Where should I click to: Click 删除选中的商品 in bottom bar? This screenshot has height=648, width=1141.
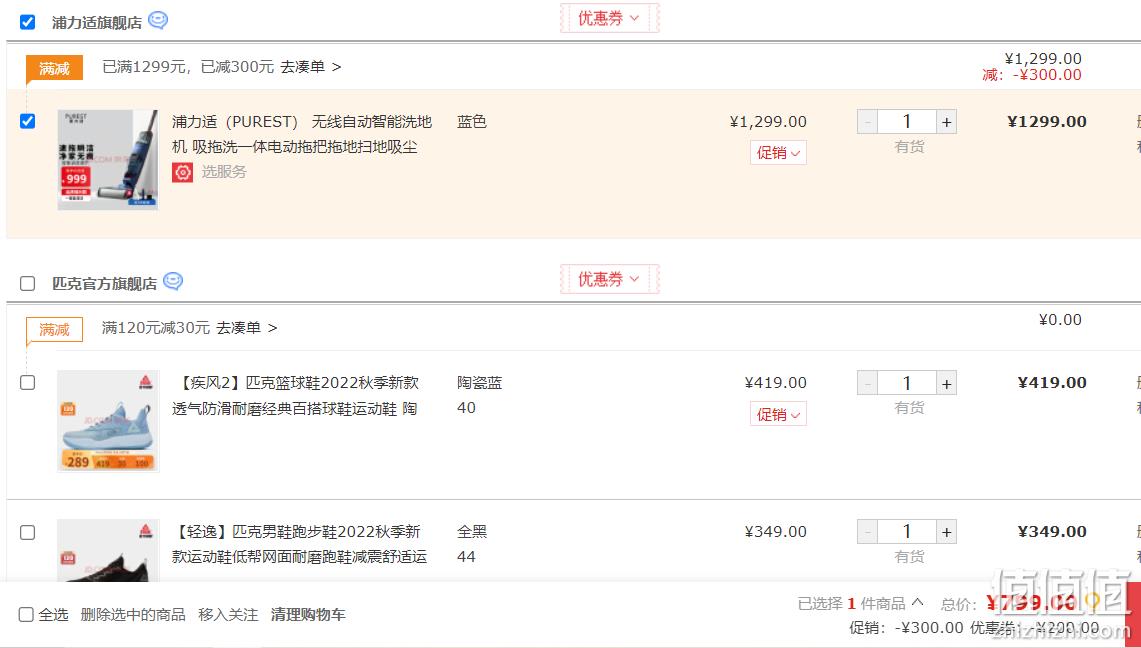132,615
